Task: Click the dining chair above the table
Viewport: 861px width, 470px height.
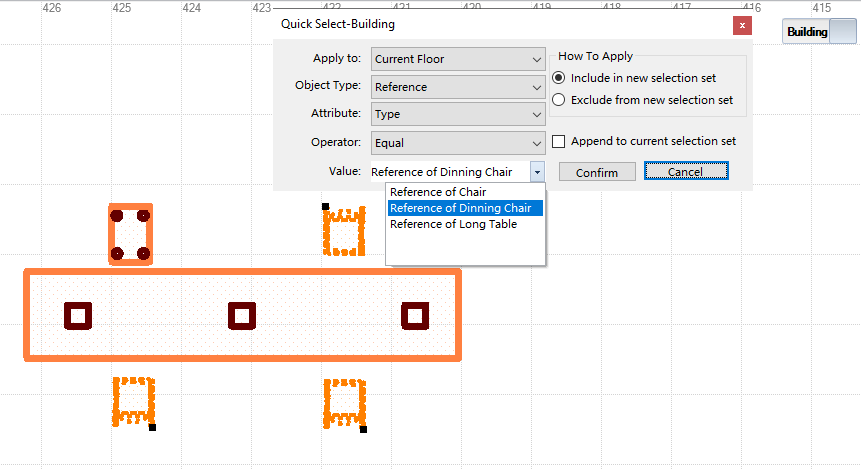Action: 343,232
